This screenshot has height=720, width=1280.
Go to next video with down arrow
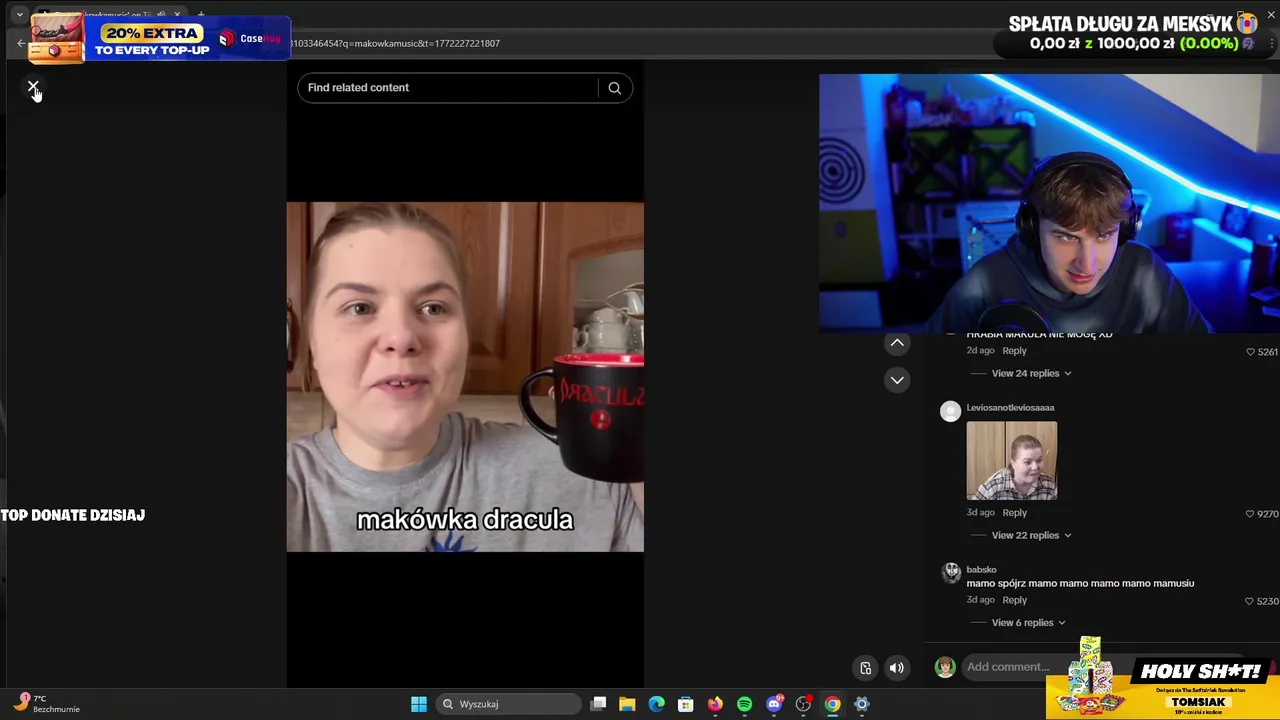click(x=897, y=380)
